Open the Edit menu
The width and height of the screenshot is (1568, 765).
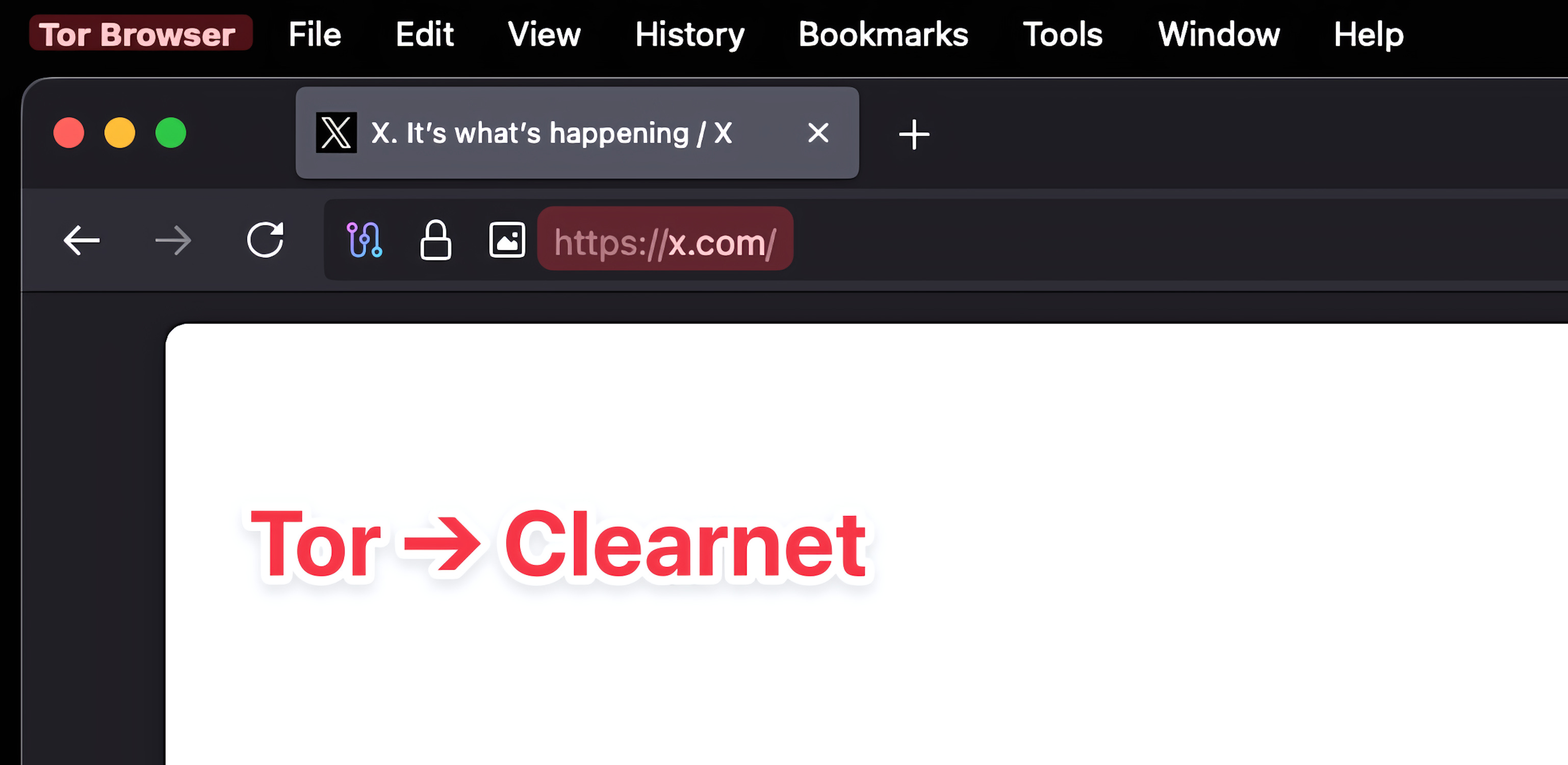[424, 34]
